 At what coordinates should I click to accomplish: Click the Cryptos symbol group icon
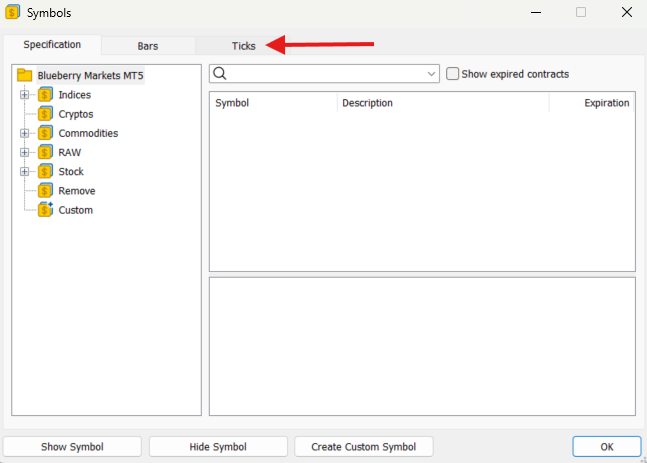(x=45, y=114)
